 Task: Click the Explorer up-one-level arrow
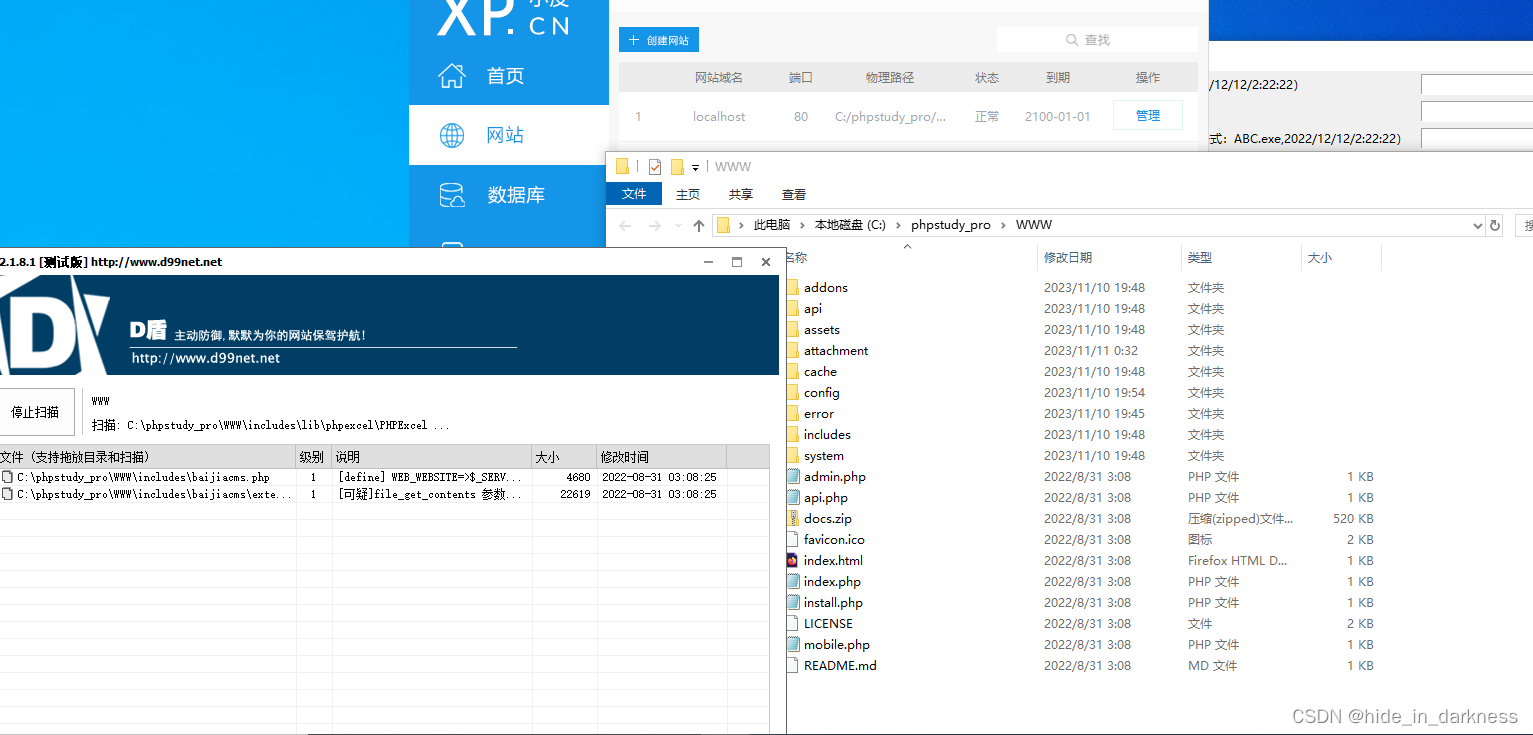[698, 226]
